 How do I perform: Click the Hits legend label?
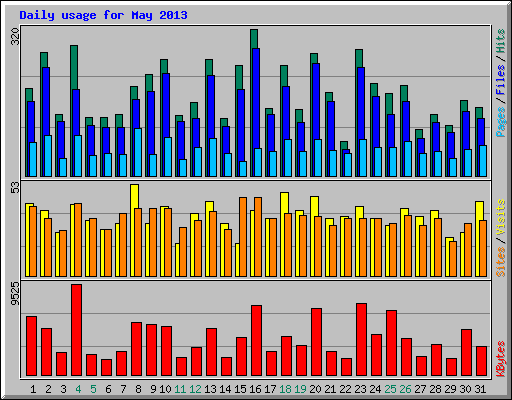tap(501, 41)
